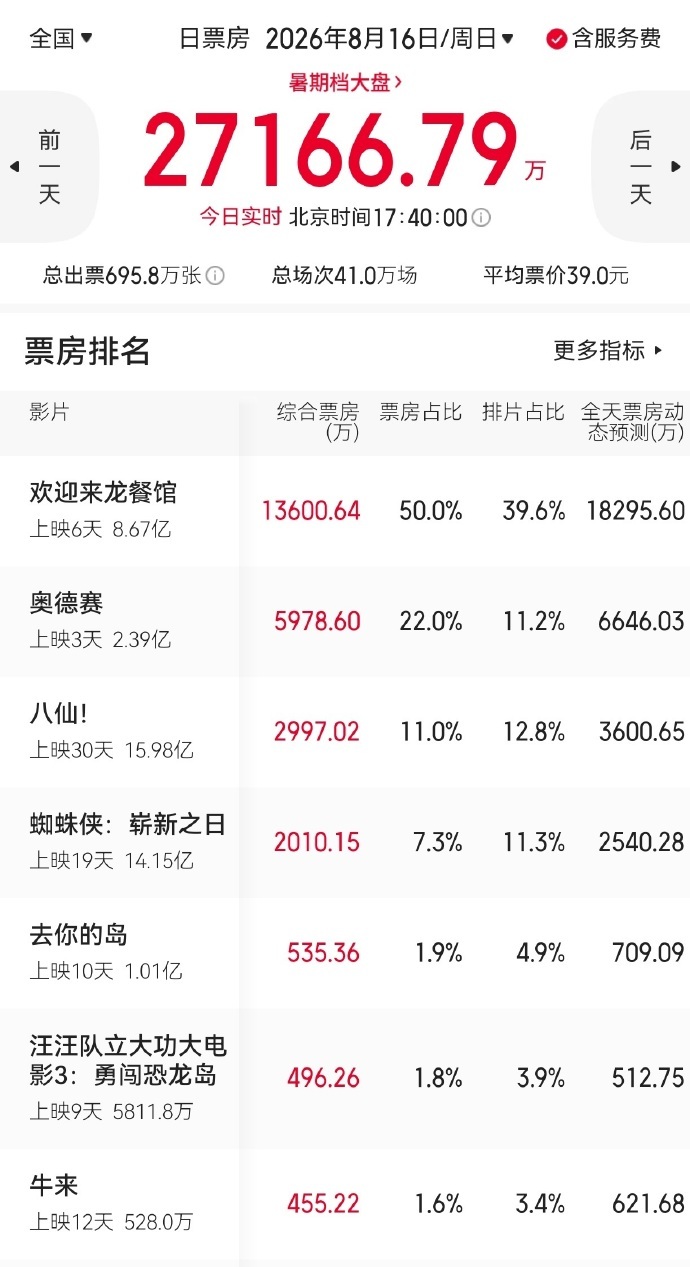This screenshot has height=1267, width=690.
Task: Go to 后一天 button
Action: (x=640, y=167)
